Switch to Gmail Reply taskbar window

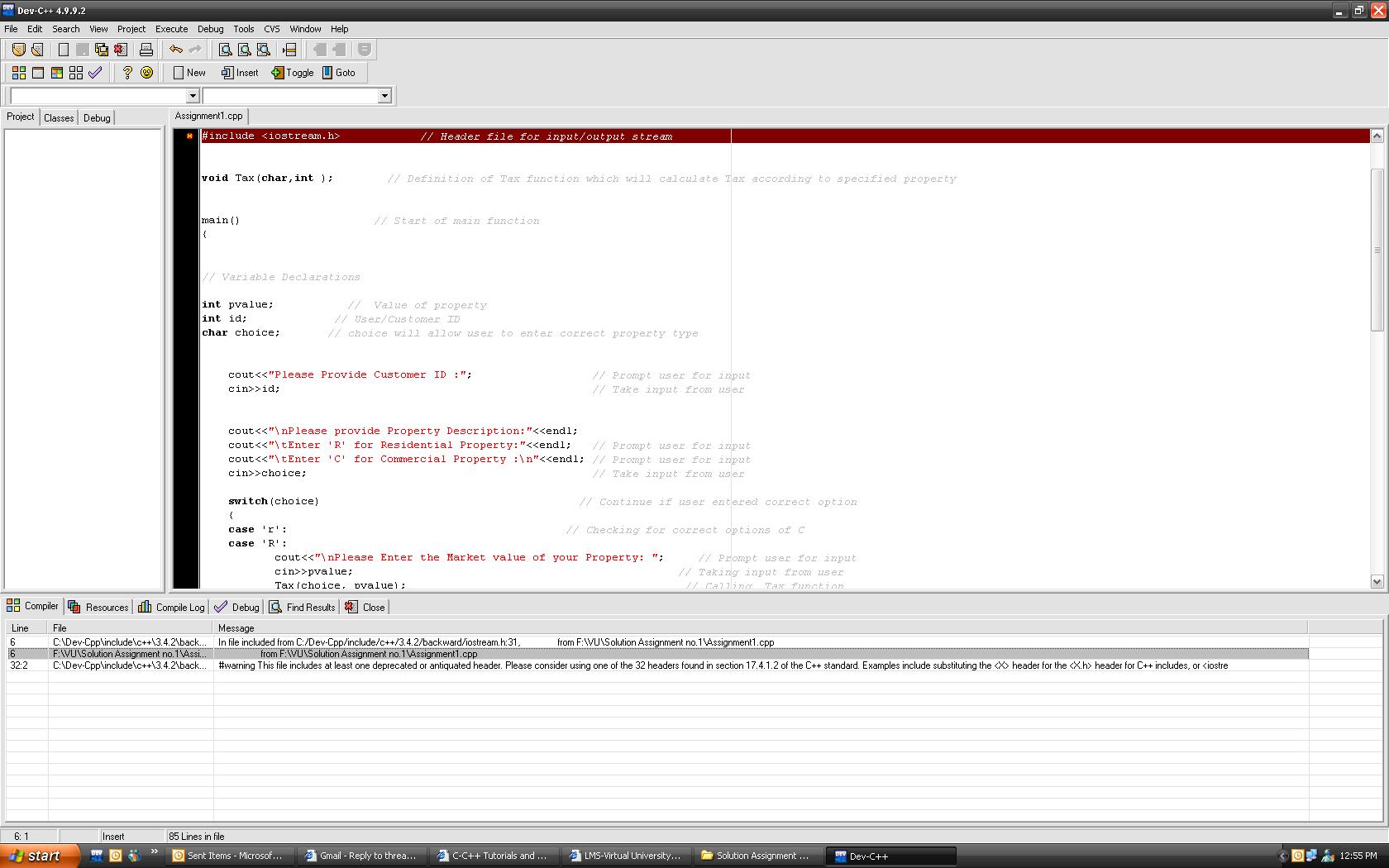point(362,856)
